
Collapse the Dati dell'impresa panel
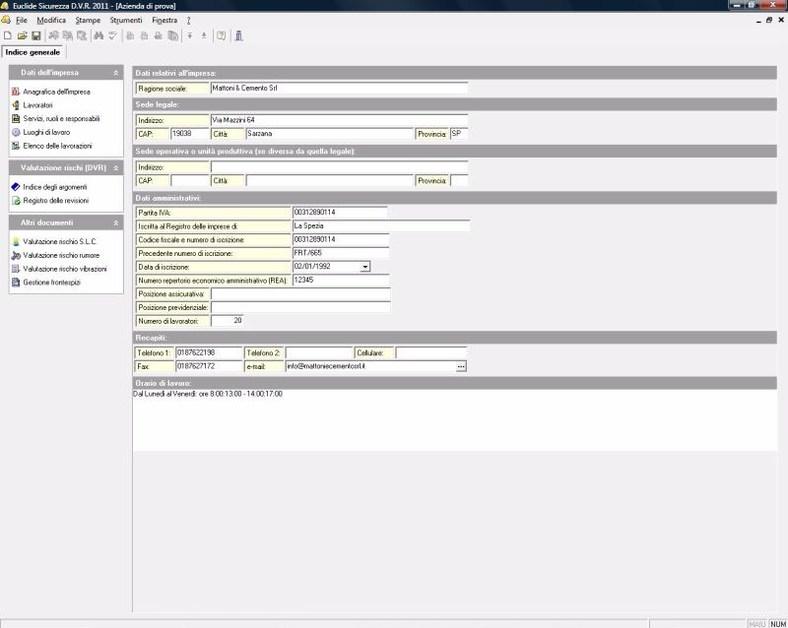click(117, 73)
